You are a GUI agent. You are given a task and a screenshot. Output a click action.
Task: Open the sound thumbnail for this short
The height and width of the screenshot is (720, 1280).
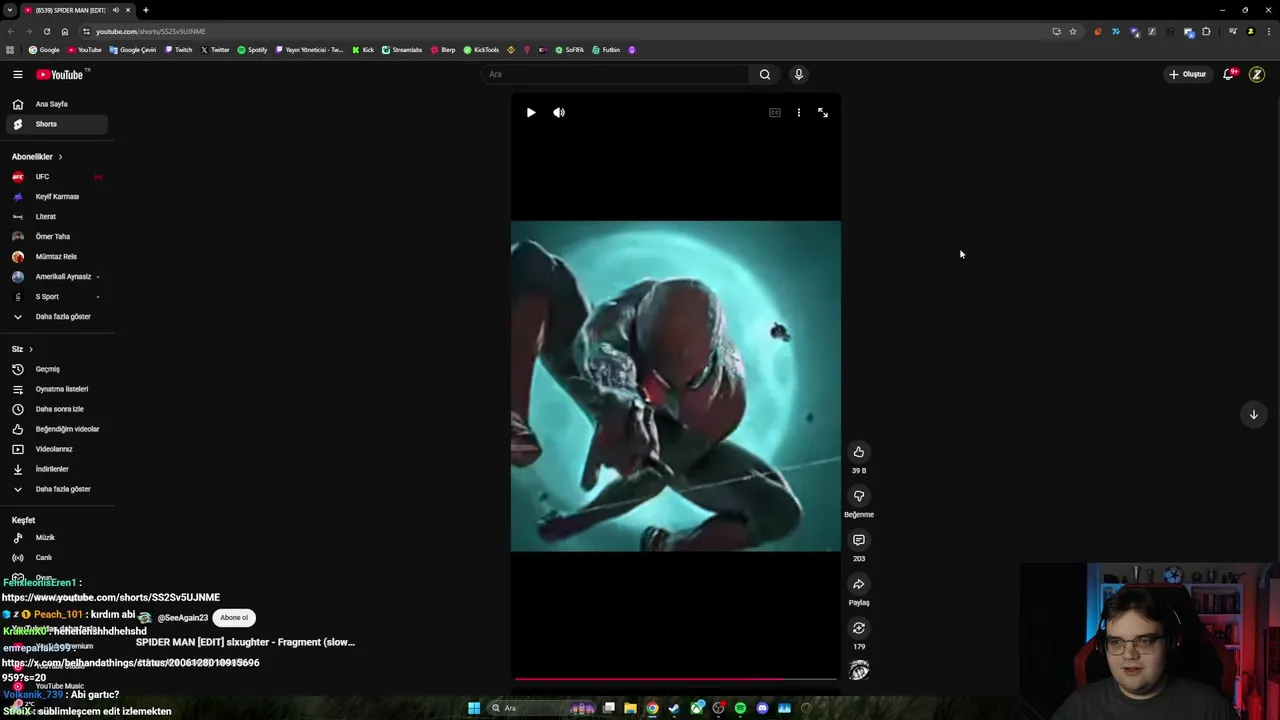click(x=859, y=670)
